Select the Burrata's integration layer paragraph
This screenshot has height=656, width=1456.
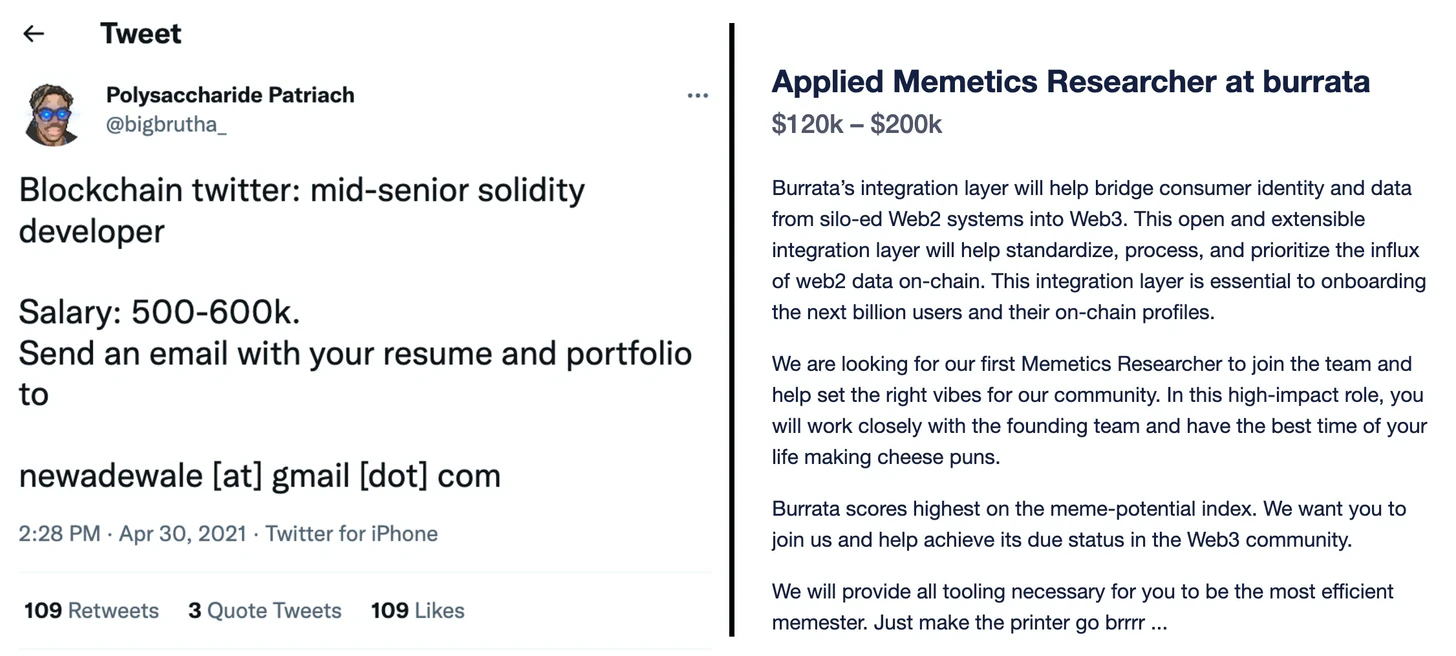click(x=1099, y=250)
